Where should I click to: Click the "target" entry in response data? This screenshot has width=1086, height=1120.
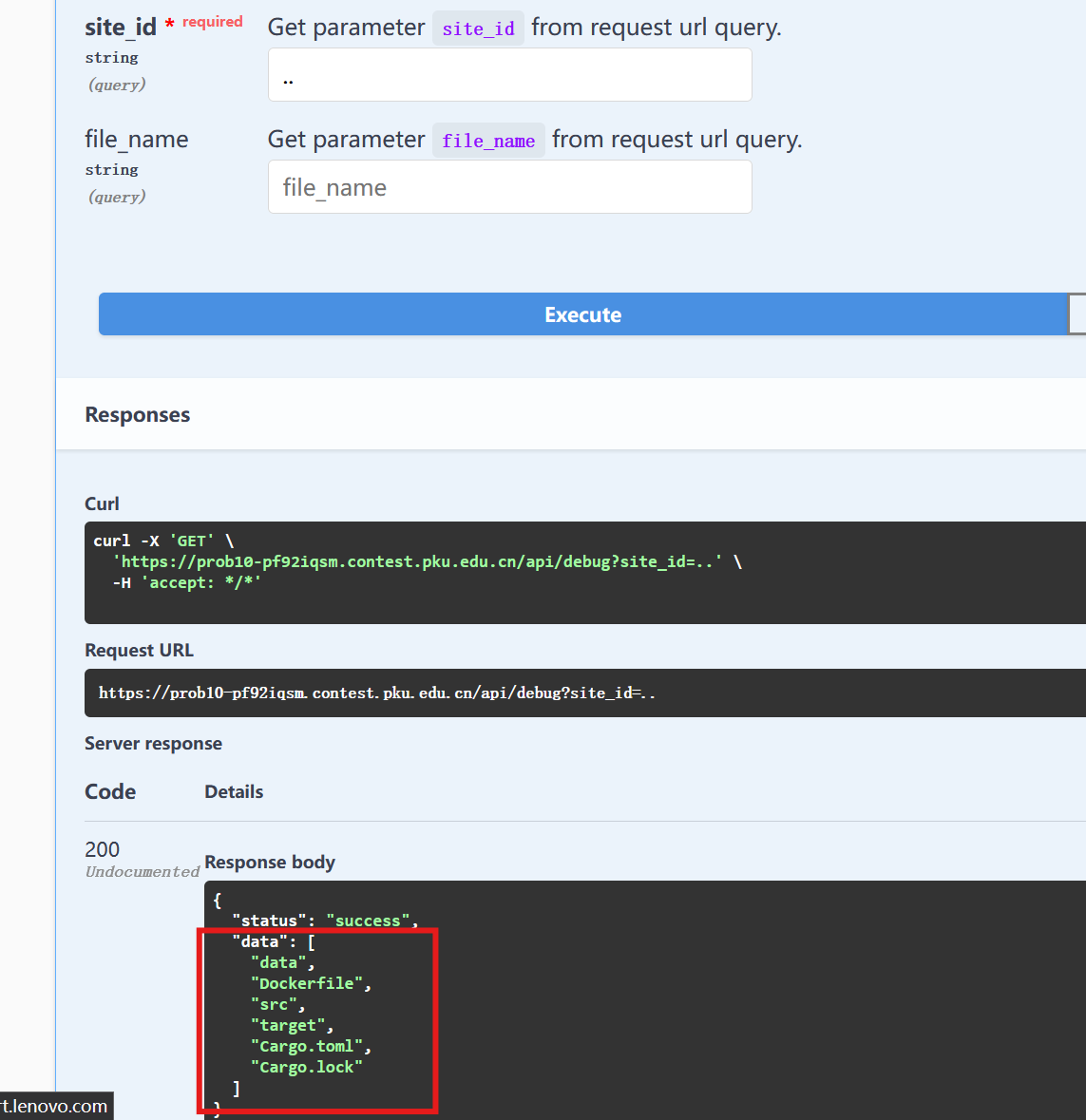pos(288,1025)
